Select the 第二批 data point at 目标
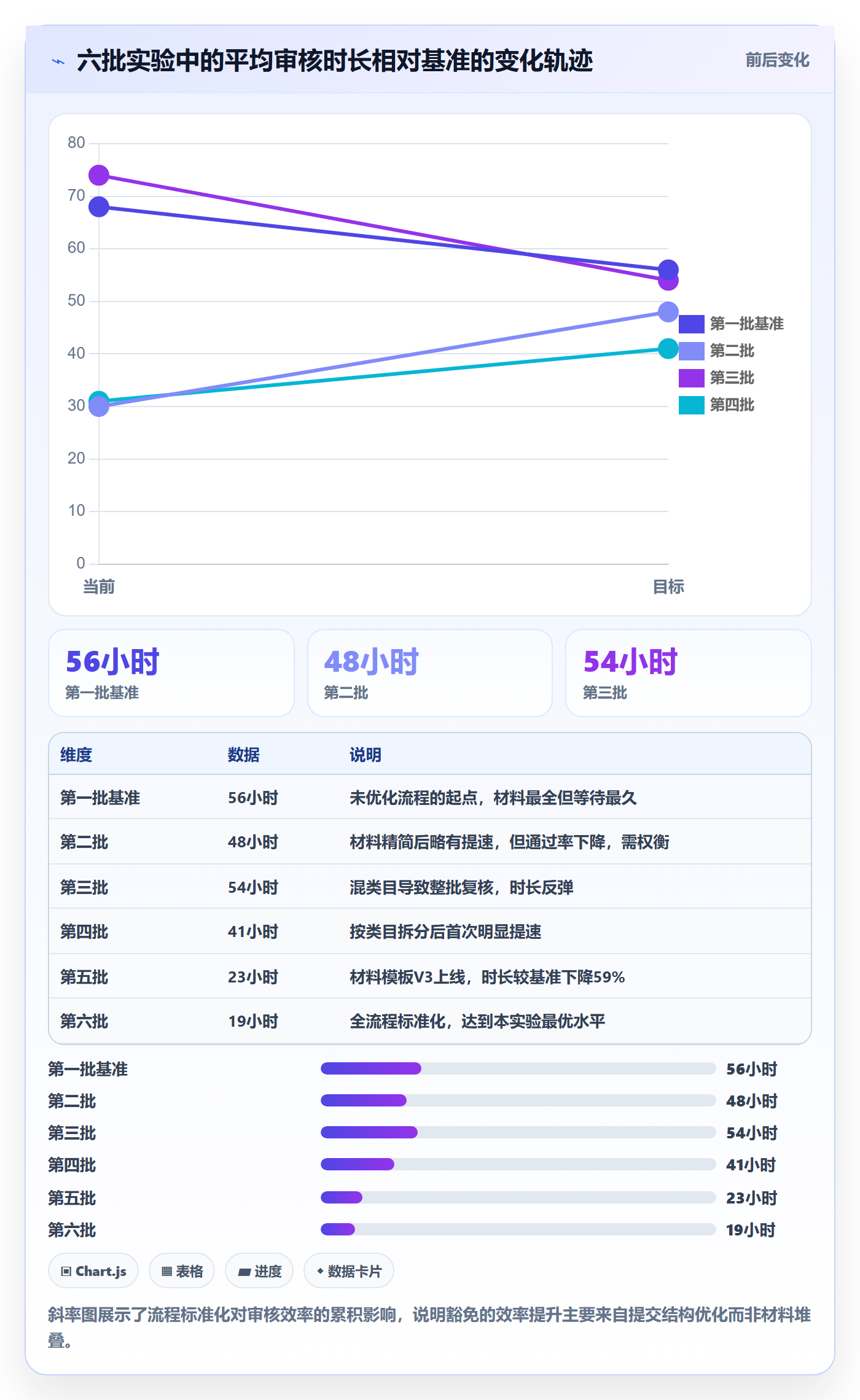 click(668, 312)
